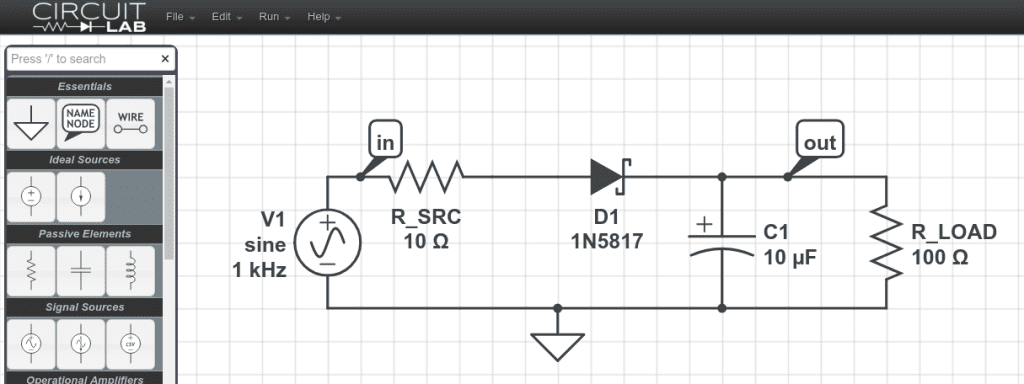Pick the resistor from Passive Elements
The width and height of the screenshot is (1024, 384).
pos(31,270)
